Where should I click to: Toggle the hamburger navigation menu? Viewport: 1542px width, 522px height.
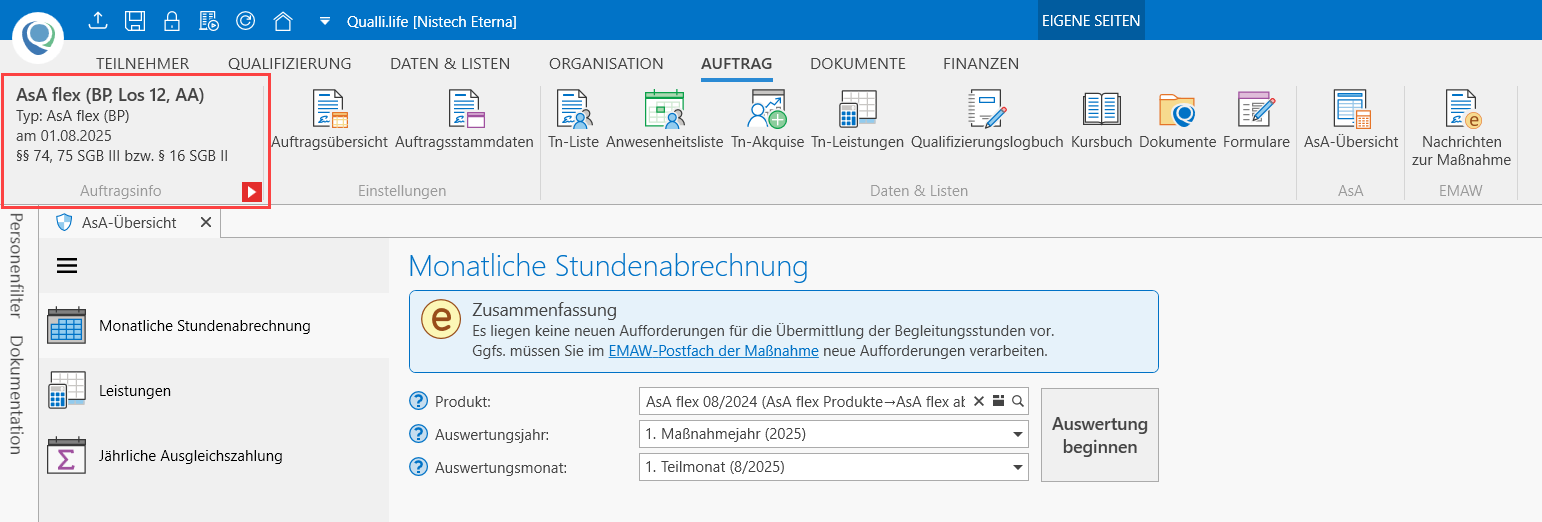pyautogui.click(x=67, y=265)
